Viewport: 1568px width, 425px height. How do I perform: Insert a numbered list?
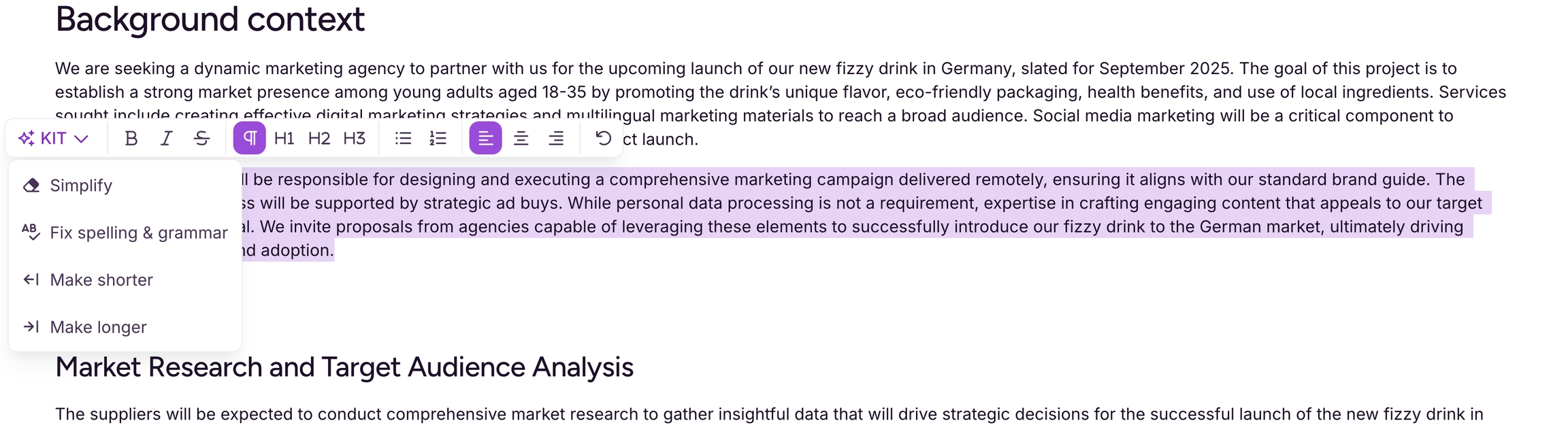438,139
